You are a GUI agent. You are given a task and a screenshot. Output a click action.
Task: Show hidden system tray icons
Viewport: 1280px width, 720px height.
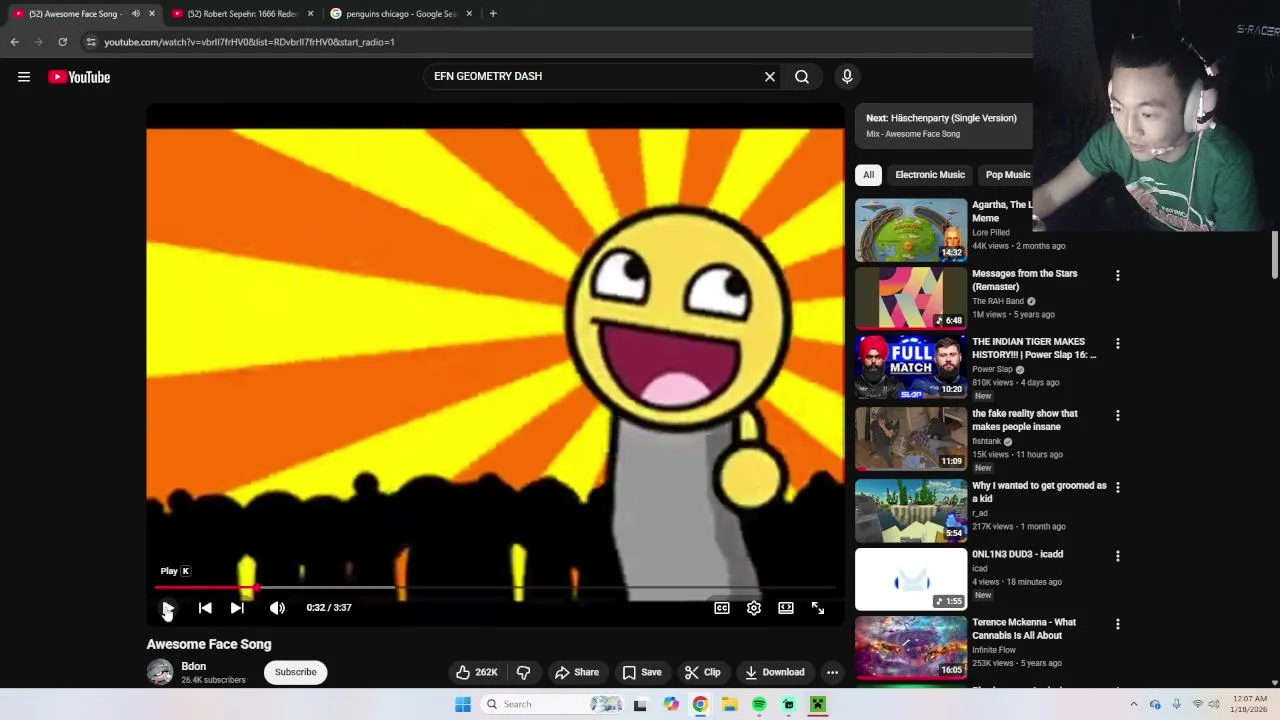tap(1133, 704)
